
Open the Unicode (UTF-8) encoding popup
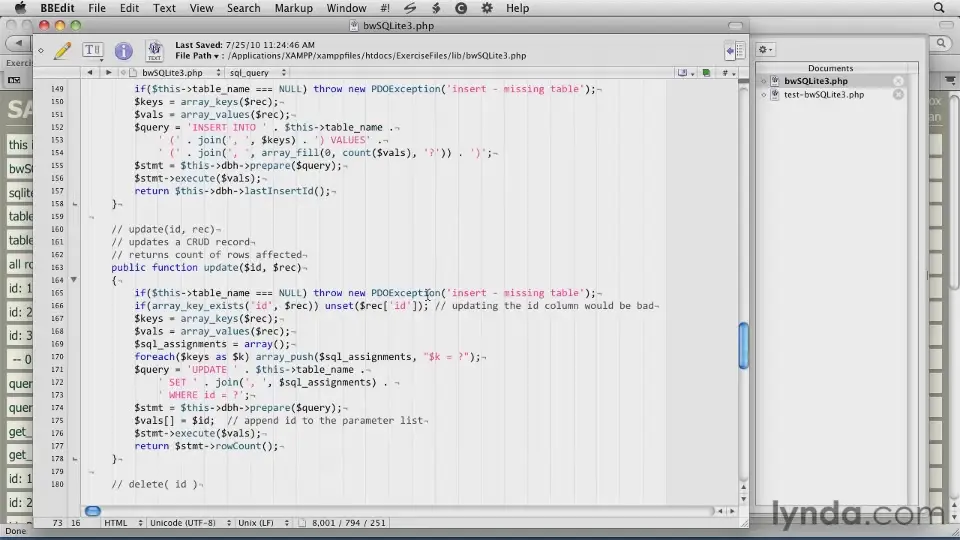click(190, 523)
